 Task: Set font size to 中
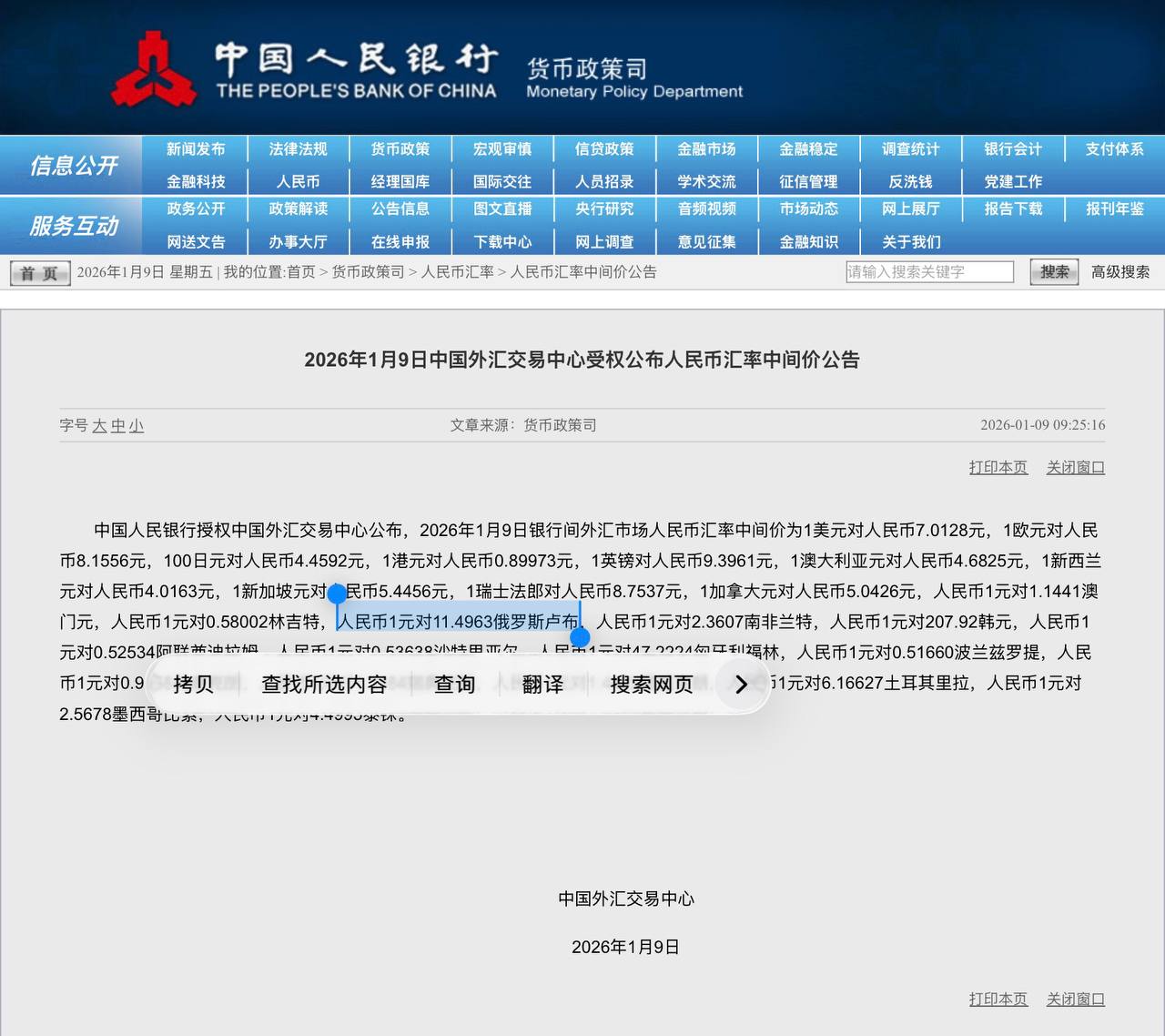click(x=117, y=426)
